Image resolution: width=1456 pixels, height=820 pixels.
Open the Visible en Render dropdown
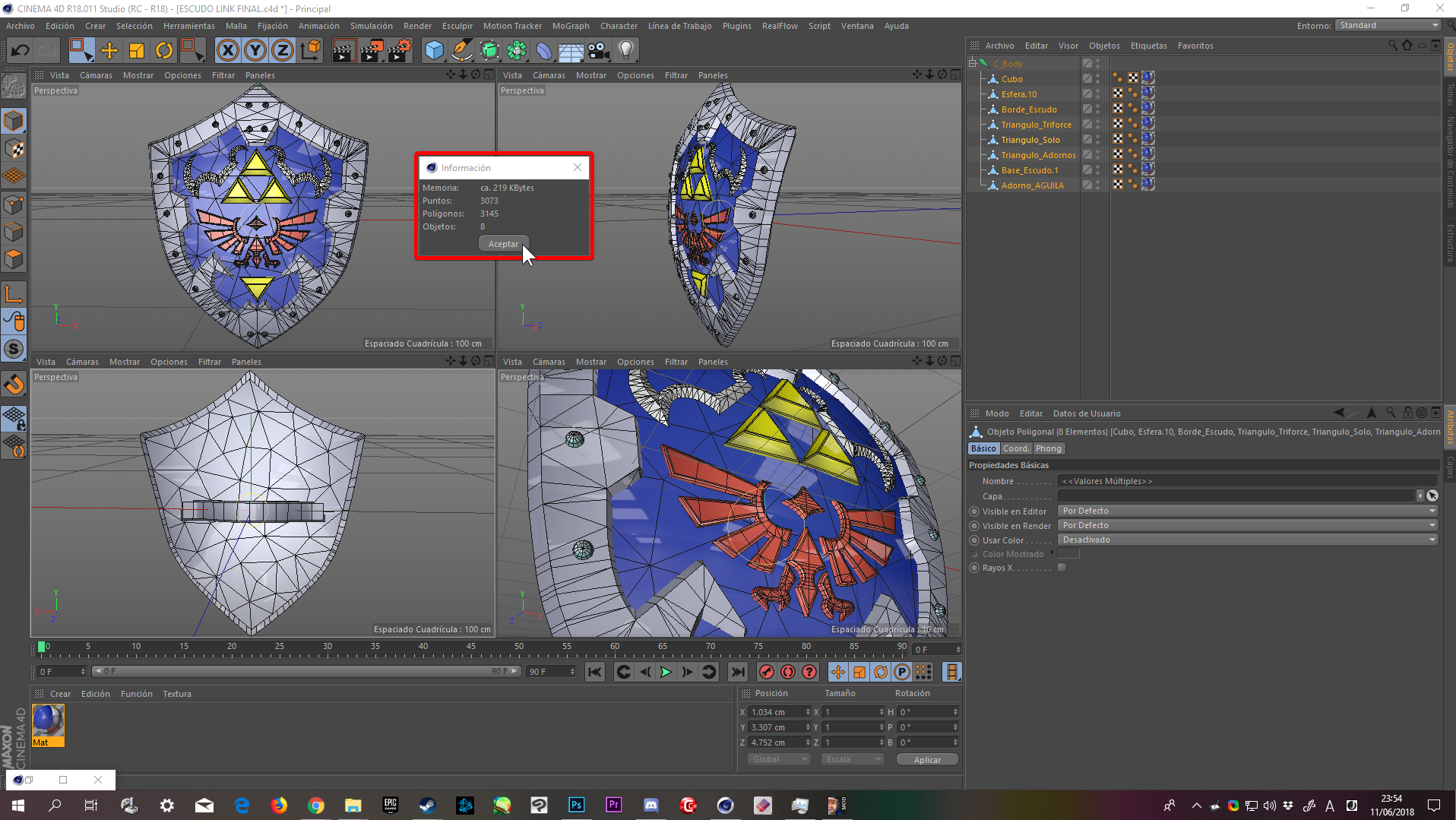pos(1248,525)
